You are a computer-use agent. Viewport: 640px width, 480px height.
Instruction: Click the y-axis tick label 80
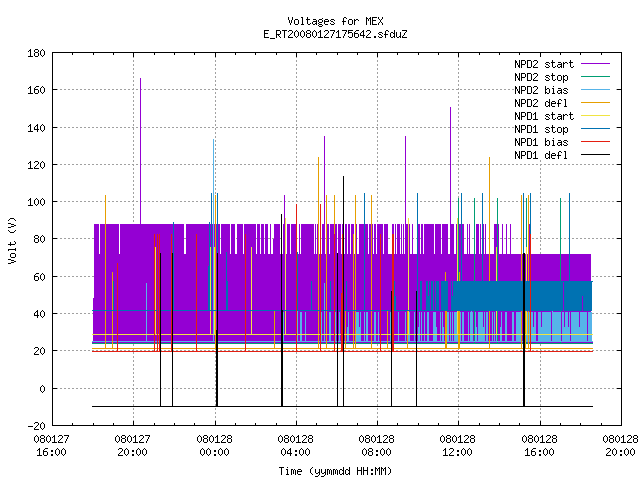pyautogui.click(x=39, y=239)
